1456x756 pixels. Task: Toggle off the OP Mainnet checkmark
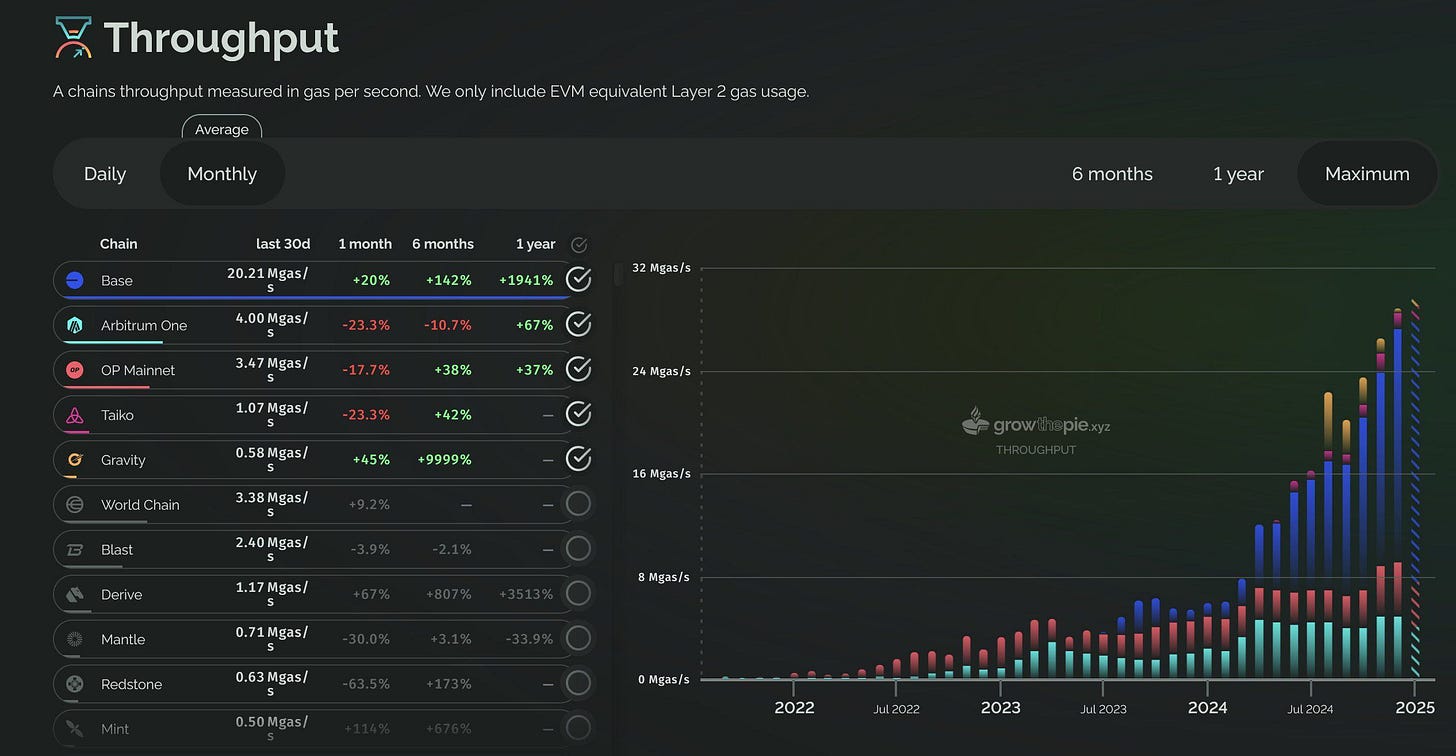tap(578, 369)
